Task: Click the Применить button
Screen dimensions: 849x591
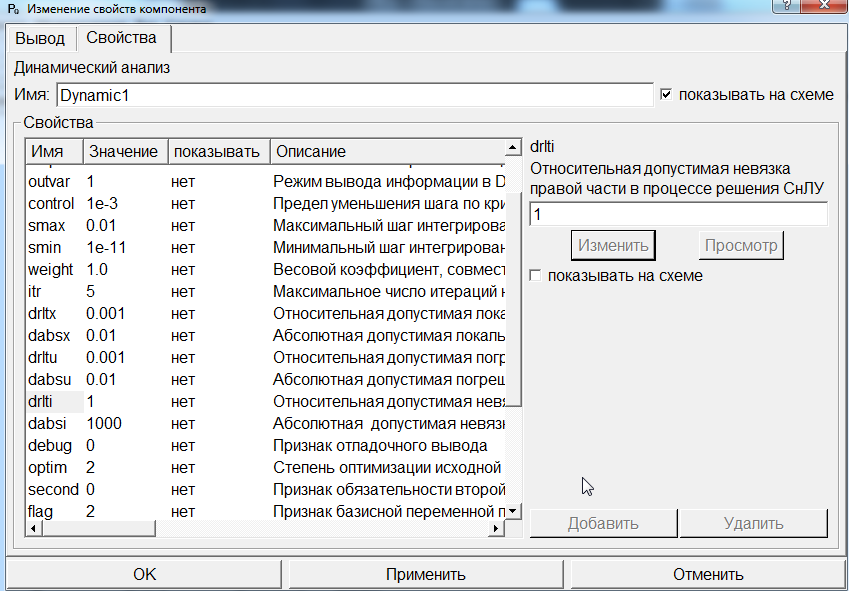Action: point(425,574)
